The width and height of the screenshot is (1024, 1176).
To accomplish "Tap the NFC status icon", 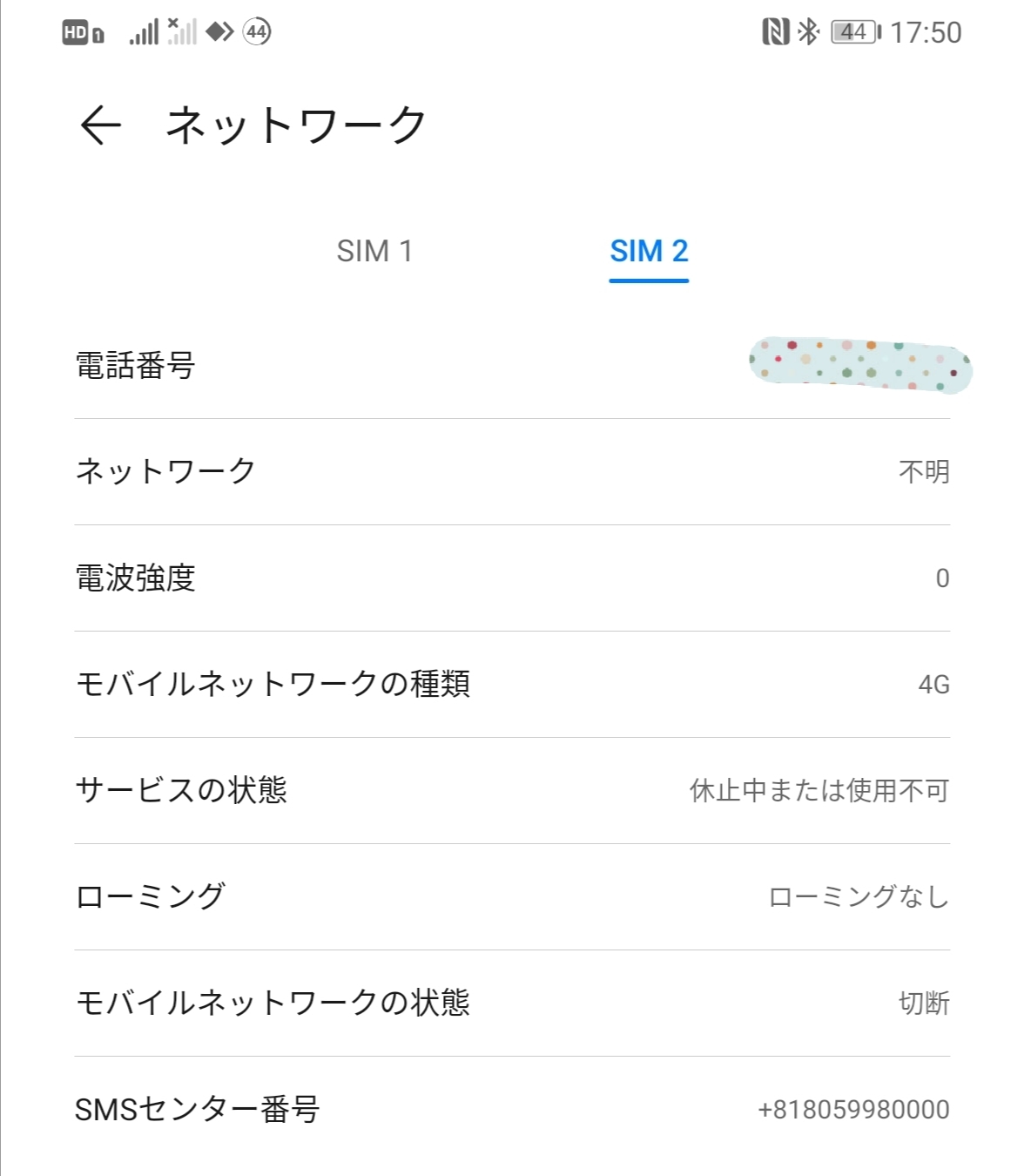I will pos(774,32).
